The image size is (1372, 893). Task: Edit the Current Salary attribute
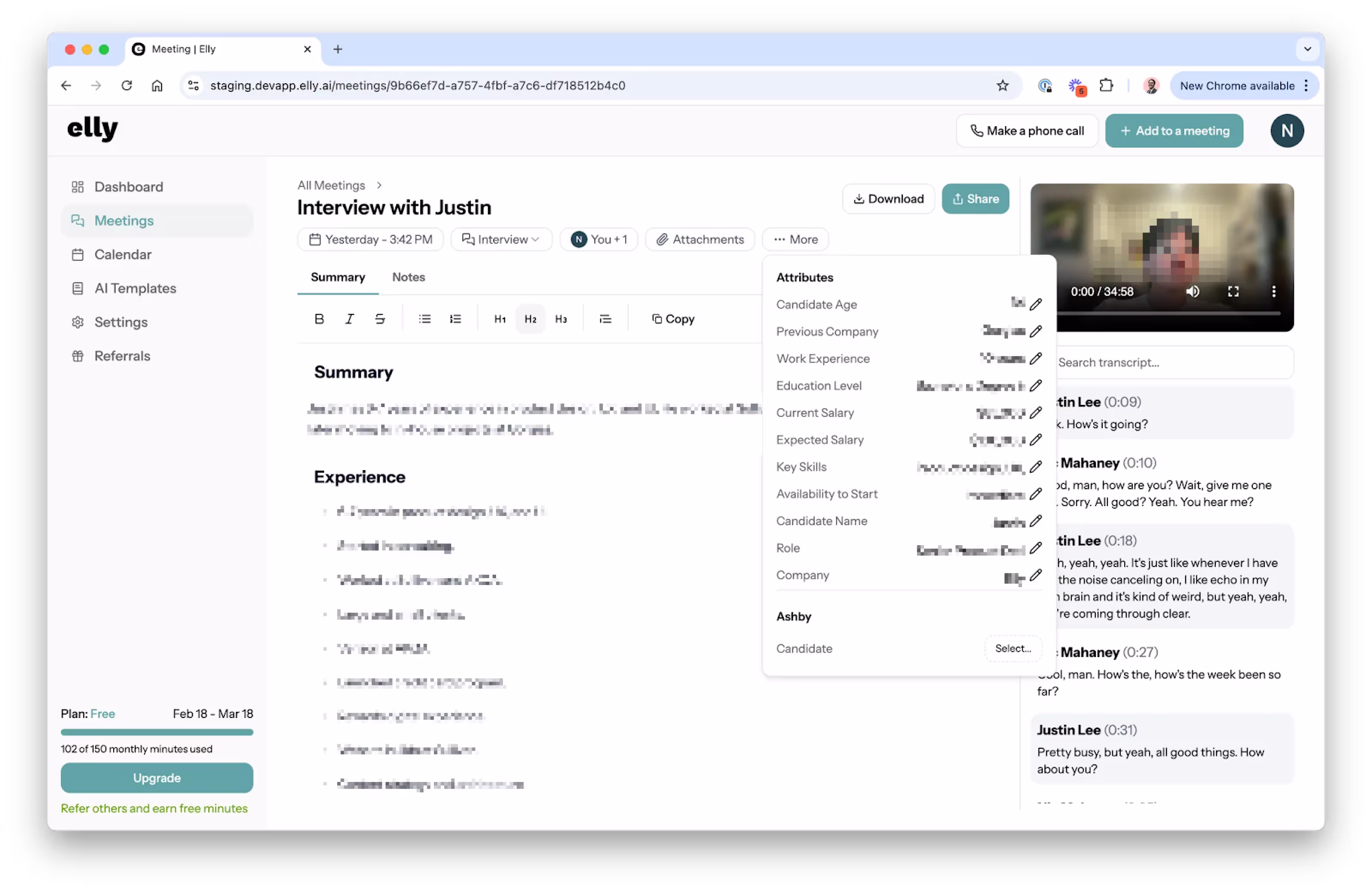1036,413
